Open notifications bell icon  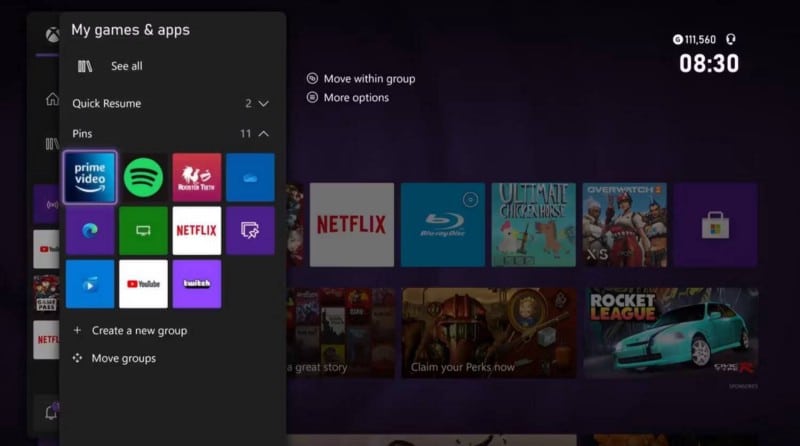click(x=52, y=412)
